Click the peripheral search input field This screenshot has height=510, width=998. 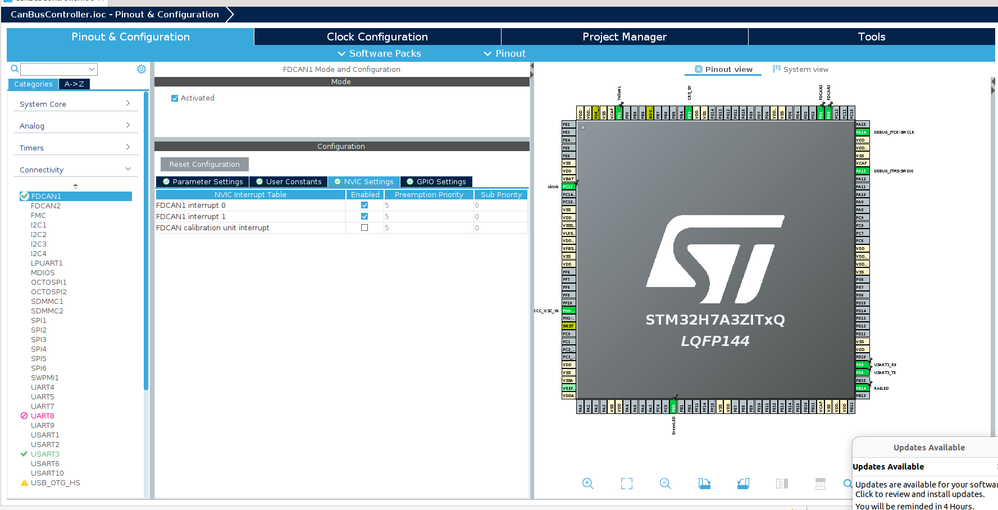click(x=53, y=69)
